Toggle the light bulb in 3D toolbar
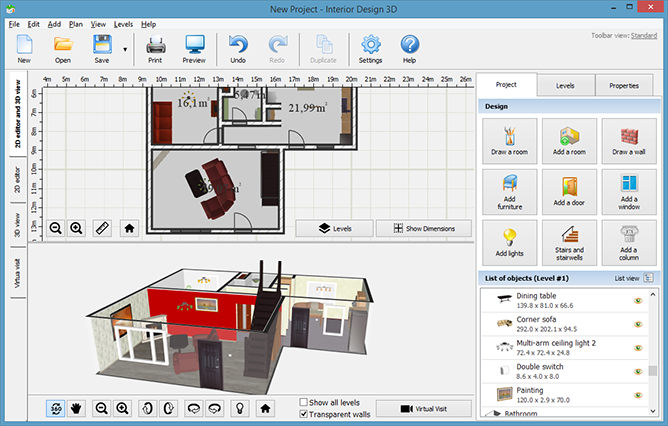668x426 pixels. pyautogui.click(x=240, y=409)
